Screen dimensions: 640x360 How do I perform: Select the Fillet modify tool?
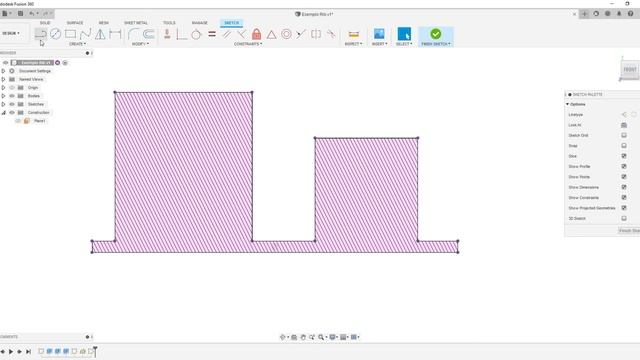tap(133, 34)
